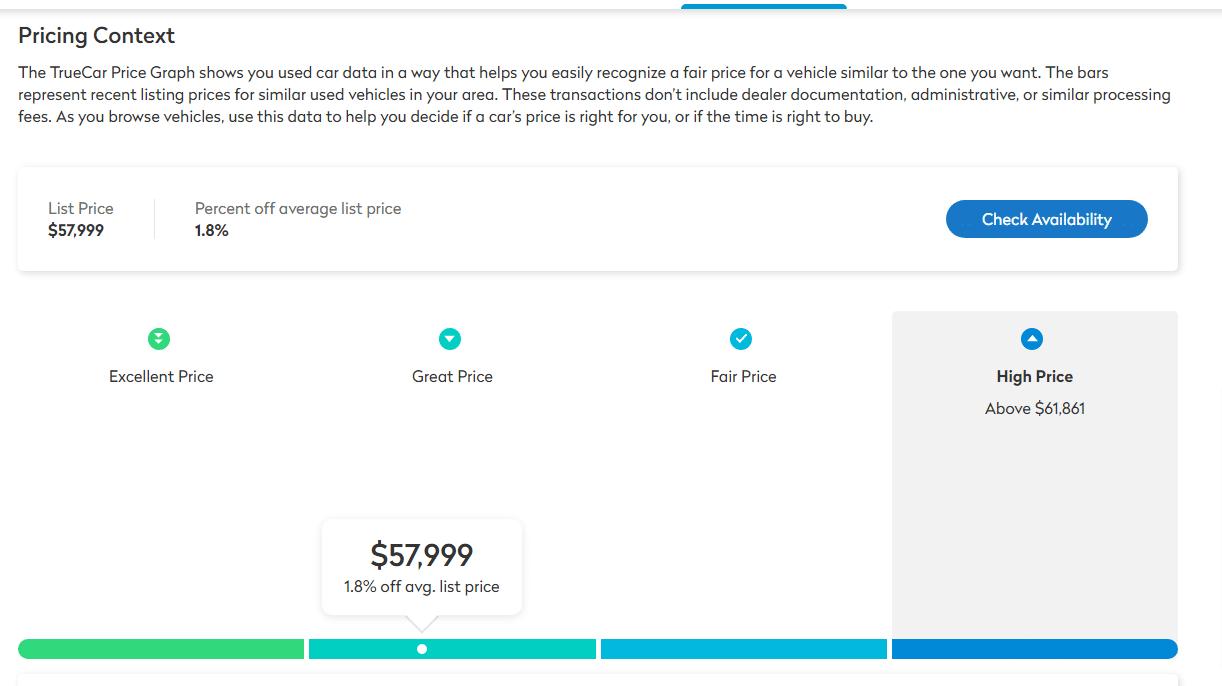Select the Excellent Price label

[161, 377]
